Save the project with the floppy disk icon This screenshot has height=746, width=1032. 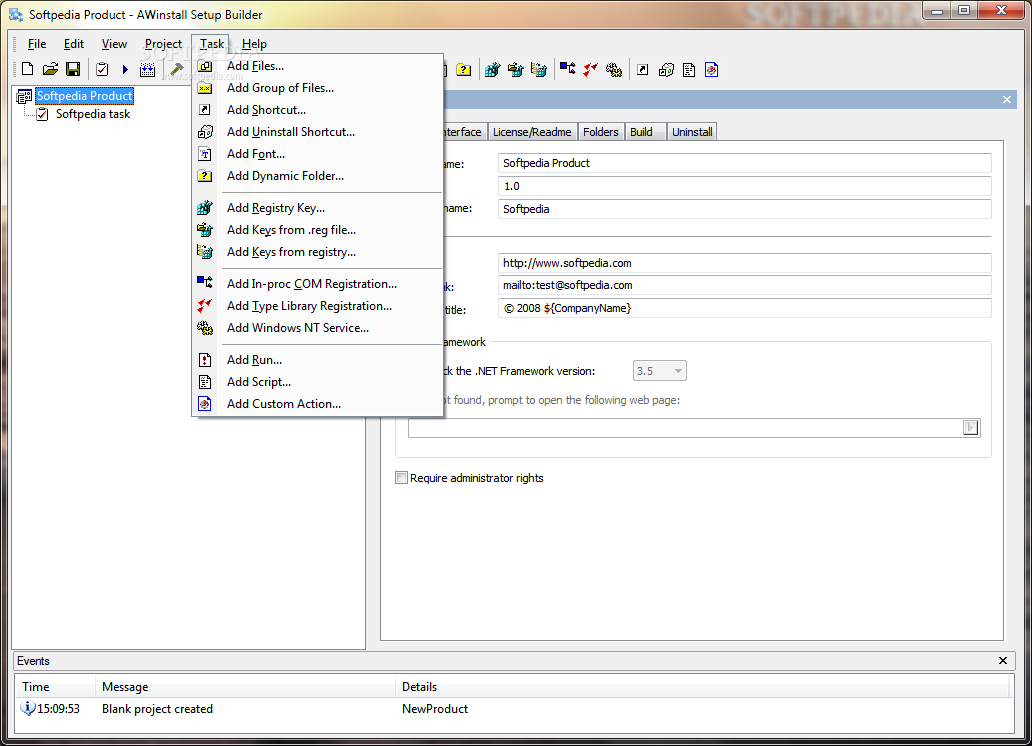pos(73,69)
